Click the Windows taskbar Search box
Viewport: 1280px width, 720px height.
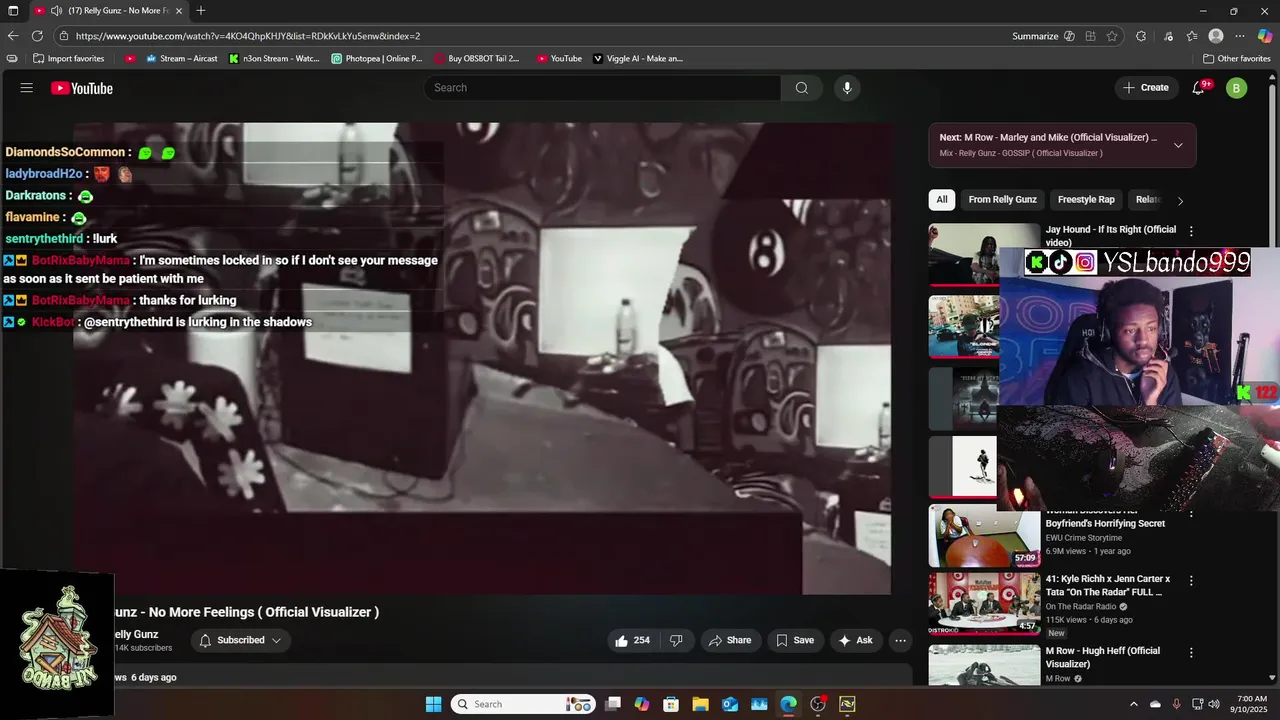tap(522, 704)
